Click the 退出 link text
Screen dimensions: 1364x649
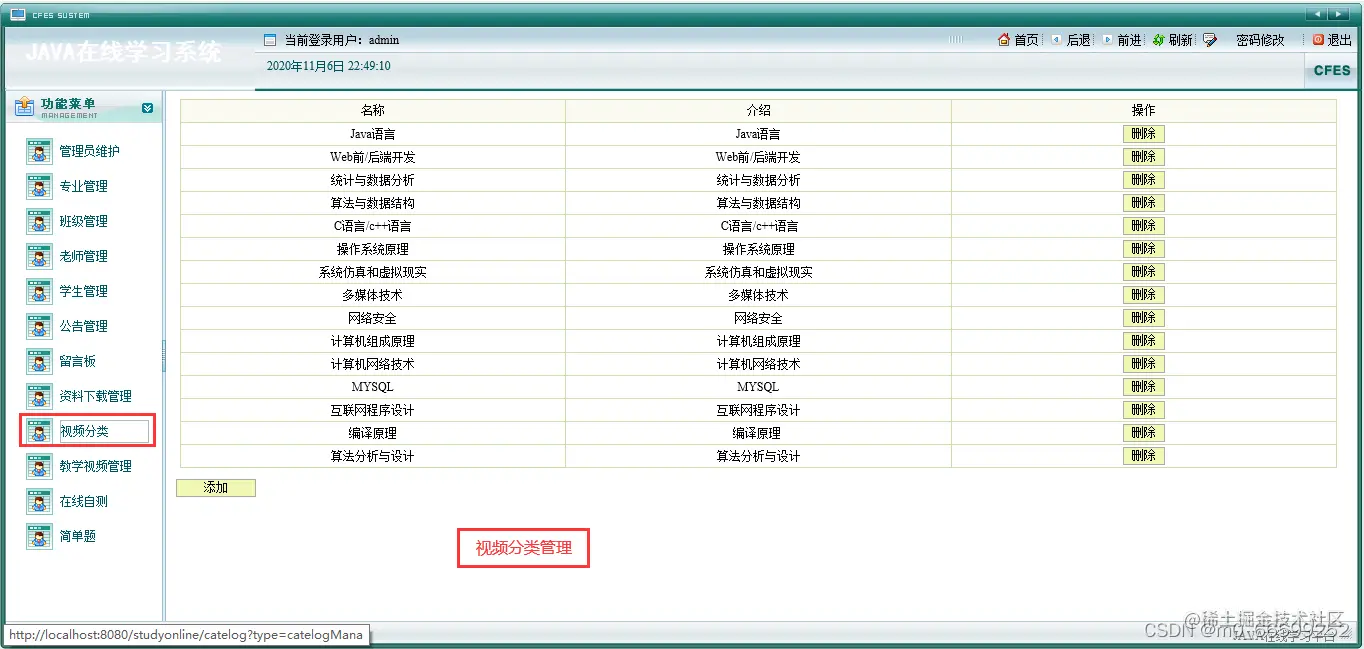(x=1339, y=40)
